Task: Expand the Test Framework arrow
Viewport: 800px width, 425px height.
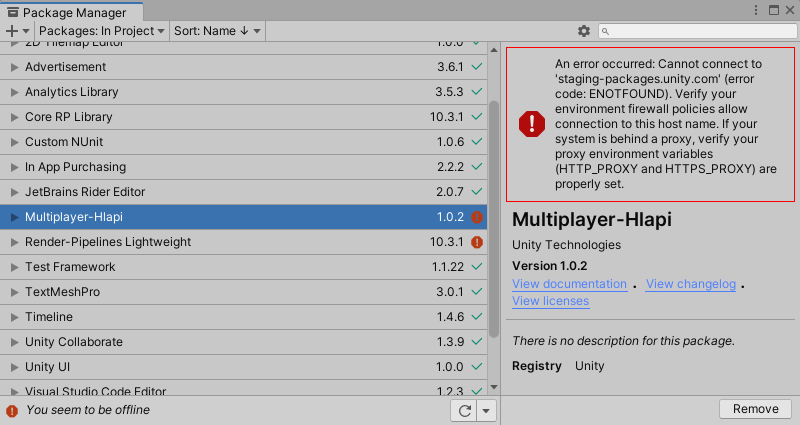Action: (x=15, y=267)
